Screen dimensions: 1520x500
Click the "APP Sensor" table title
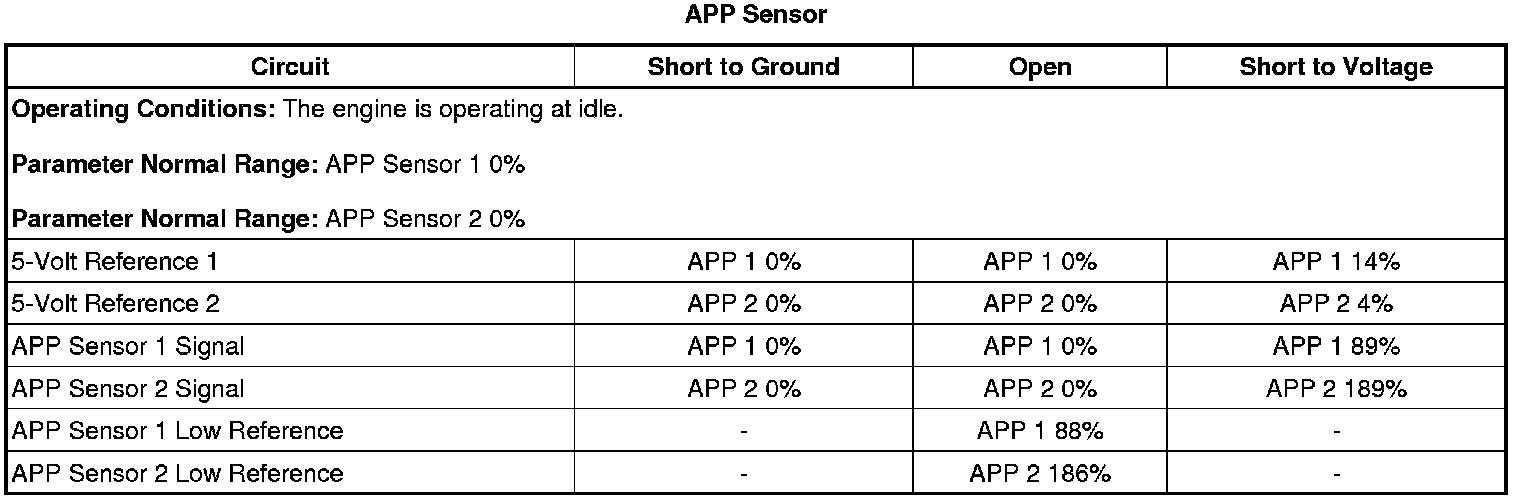point(756,15)
